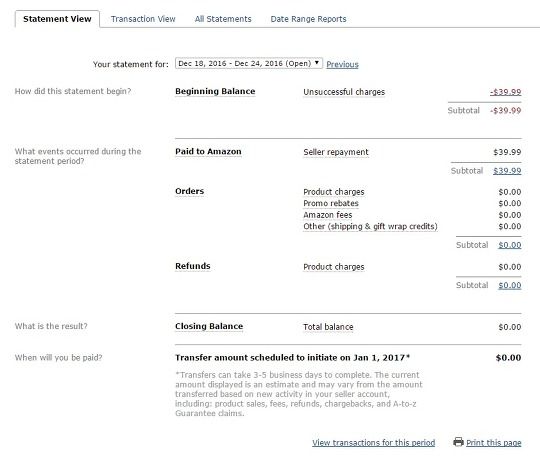Click View transactions for this period
Viewport: 540px width, 461px height.
click(x=374, y=443)
